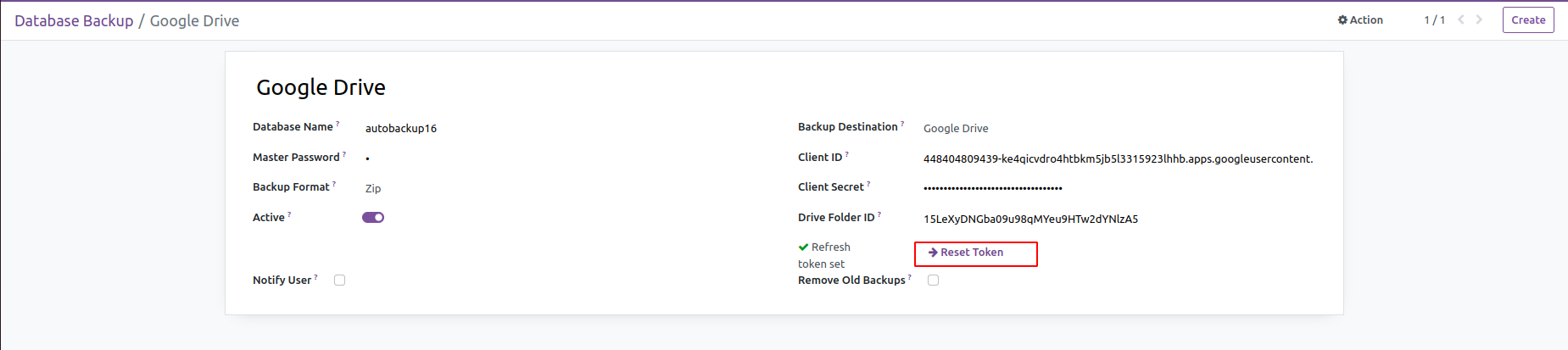Viewport: 1568px width, 350px height.
Task: Navigate to Database Backup breadcrumb
Action: [74, 21]
